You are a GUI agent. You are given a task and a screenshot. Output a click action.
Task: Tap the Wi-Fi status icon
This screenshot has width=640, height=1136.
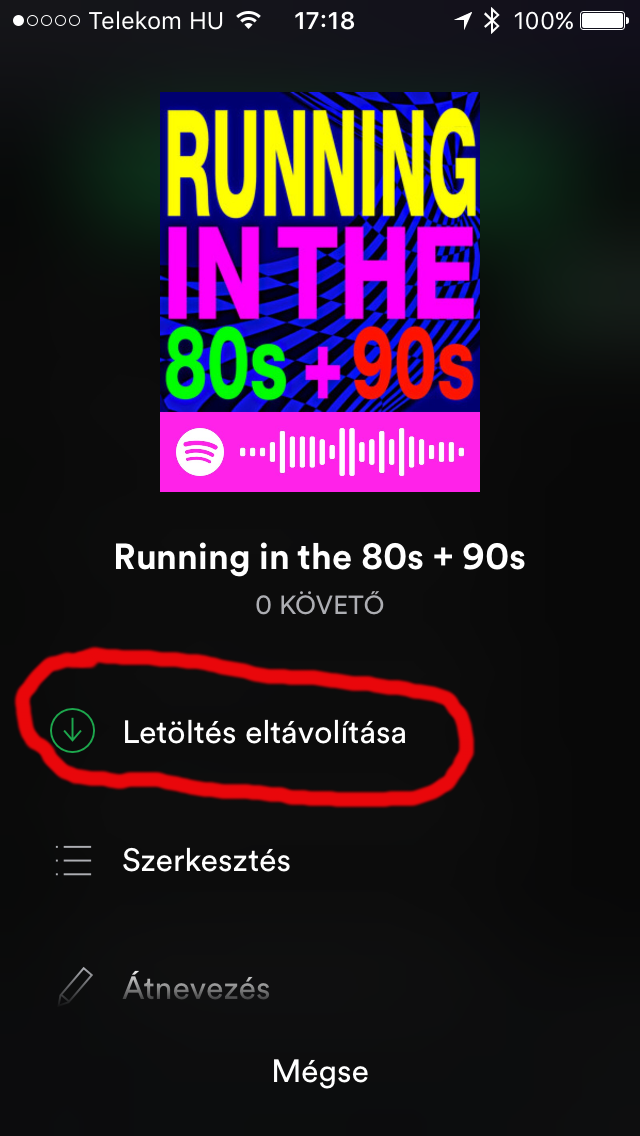click(249, 21)
